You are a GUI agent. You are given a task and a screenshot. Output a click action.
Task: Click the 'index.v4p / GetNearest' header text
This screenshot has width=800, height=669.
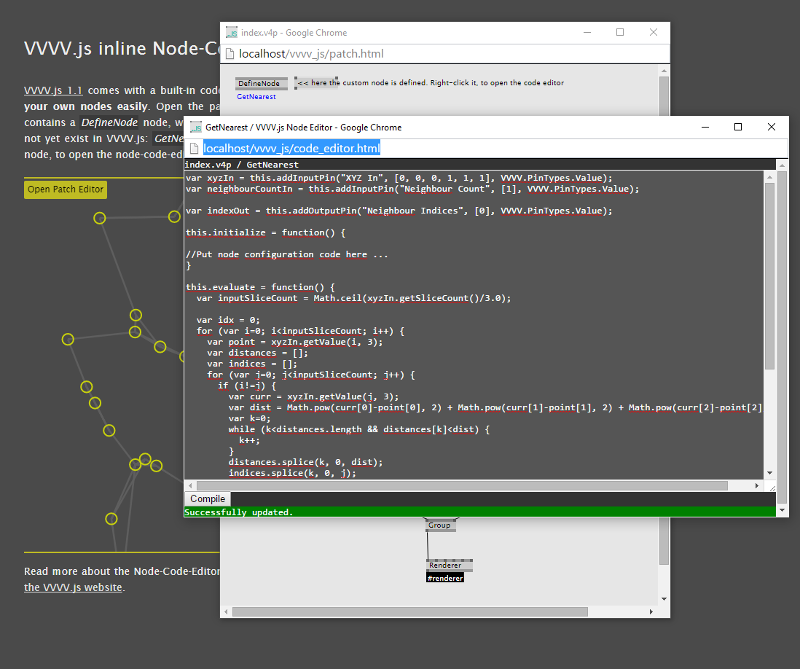coord(241,165)
